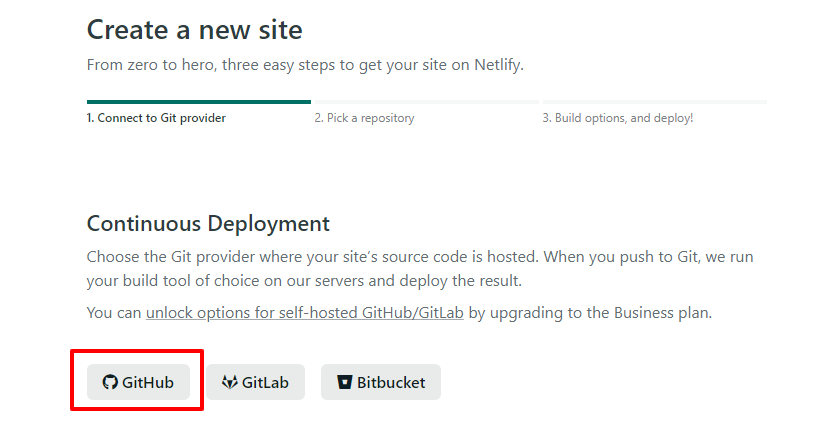Click the Create a new site heading
Image resolution: width=838 pixels, height=427 pixels.
coord(194,29)
